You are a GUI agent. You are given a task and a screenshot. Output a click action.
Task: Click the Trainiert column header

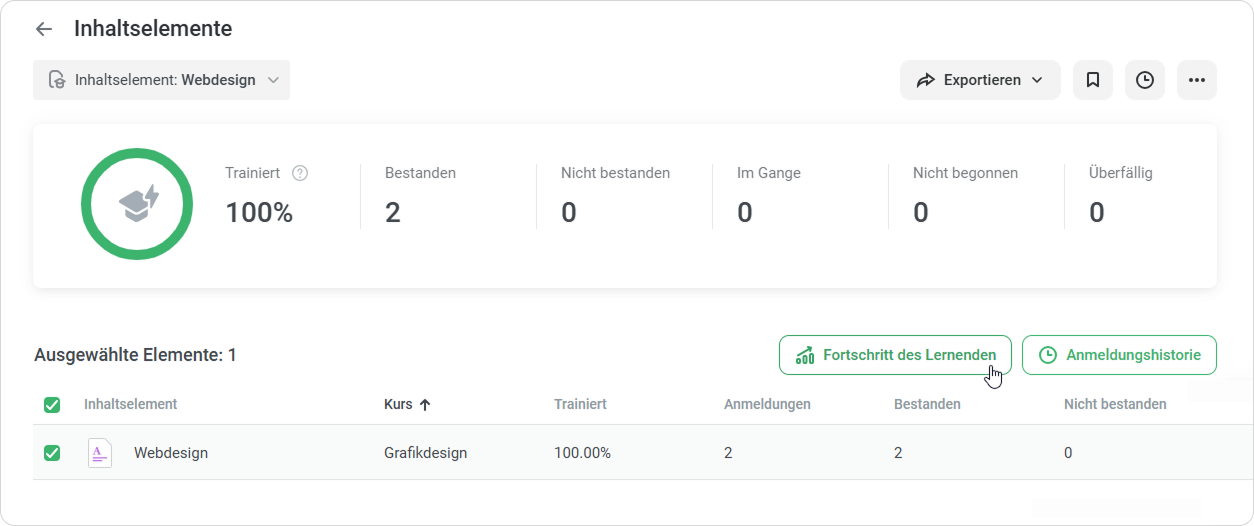pos(580,404)
